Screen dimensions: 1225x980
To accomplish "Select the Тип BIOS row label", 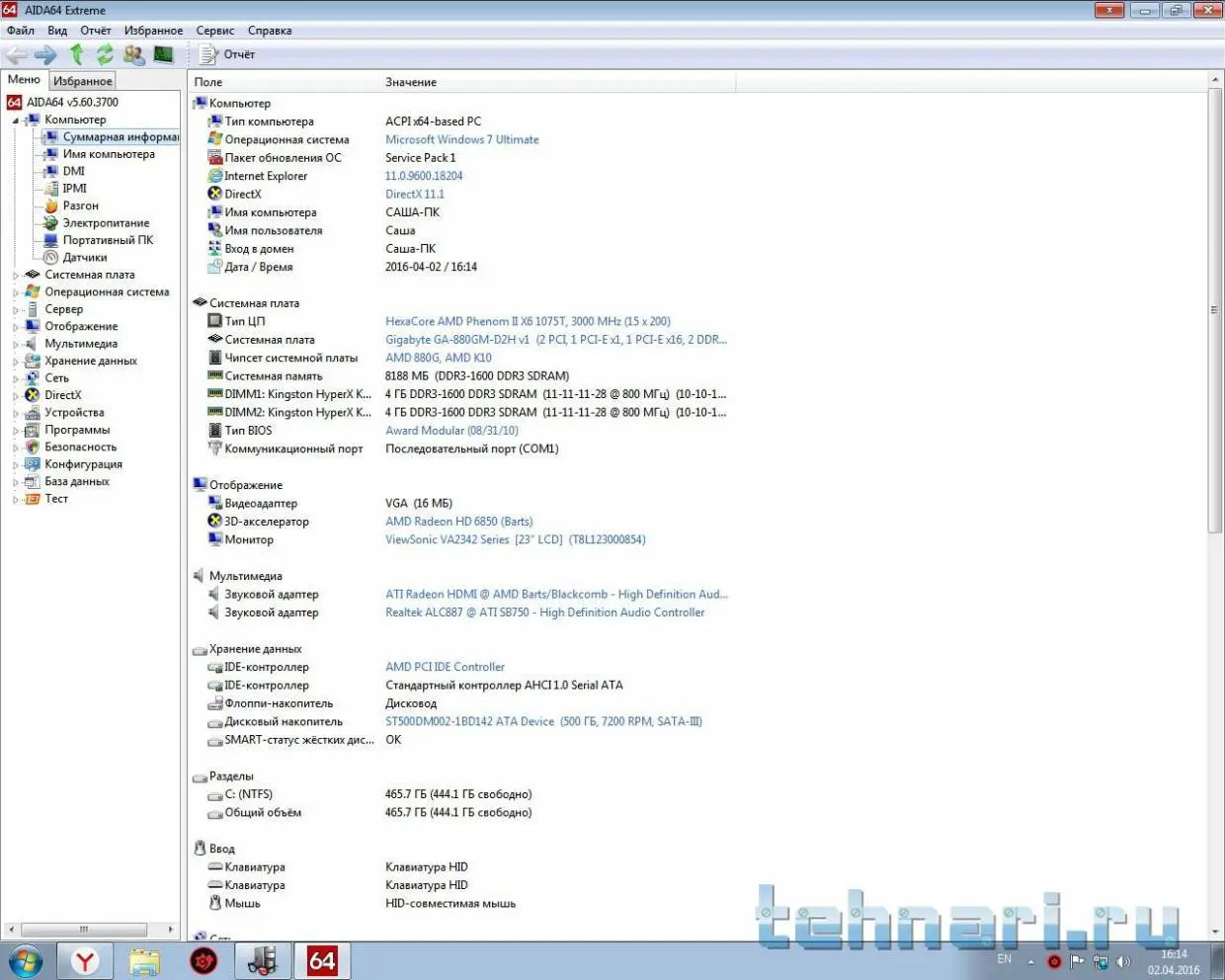I will (x=248, y=430).
